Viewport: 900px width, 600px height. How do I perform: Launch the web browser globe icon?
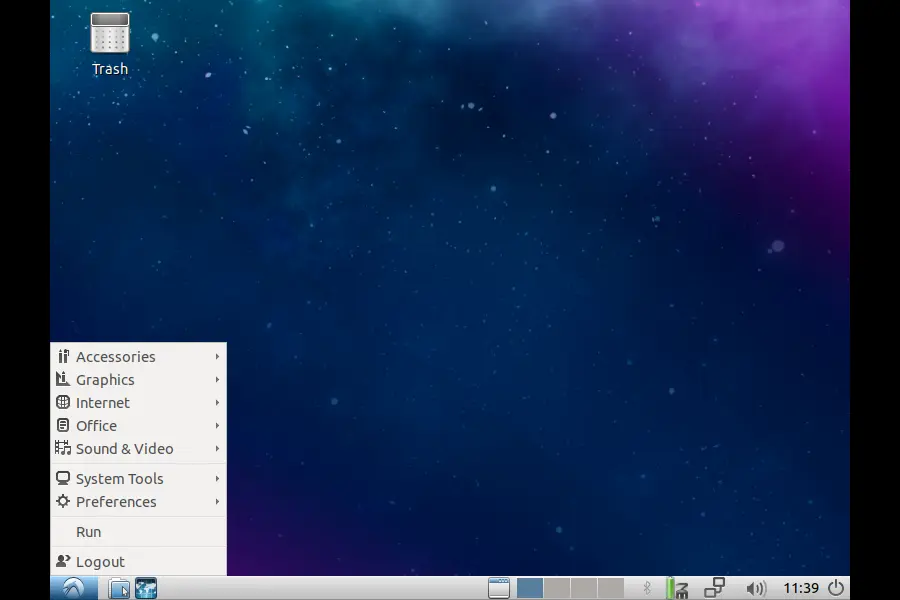(146, 589)
